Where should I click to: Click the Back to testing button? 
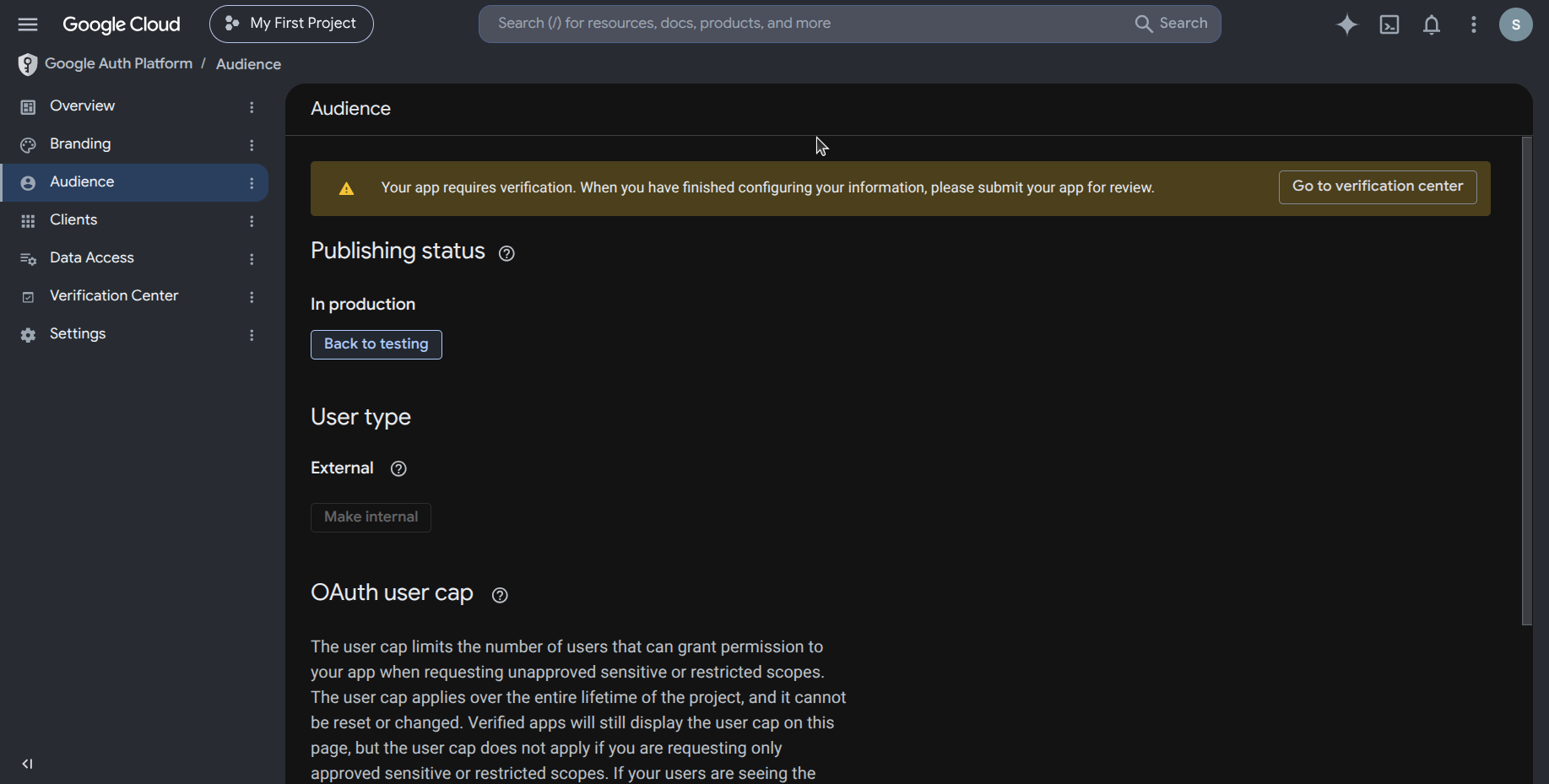pyautogui.click(x=376, y=344)
